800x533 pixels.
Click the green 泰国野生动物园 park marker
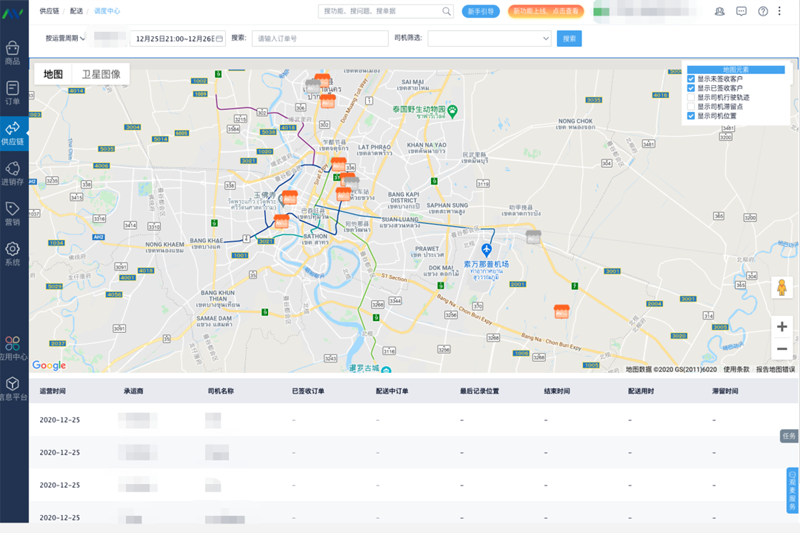tap(452, 110)
